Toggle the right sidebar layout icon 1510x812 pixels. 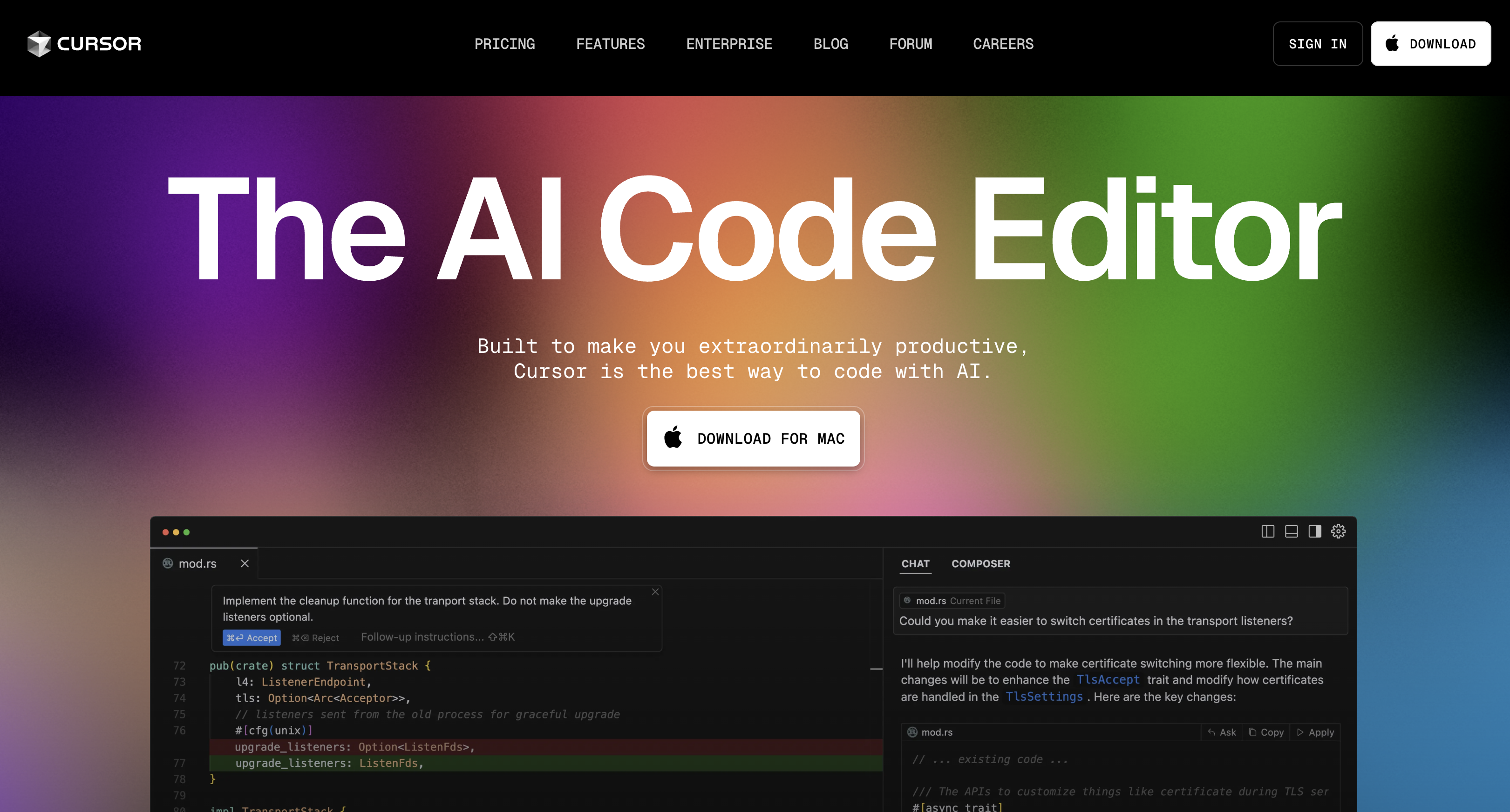[1315, 531]
